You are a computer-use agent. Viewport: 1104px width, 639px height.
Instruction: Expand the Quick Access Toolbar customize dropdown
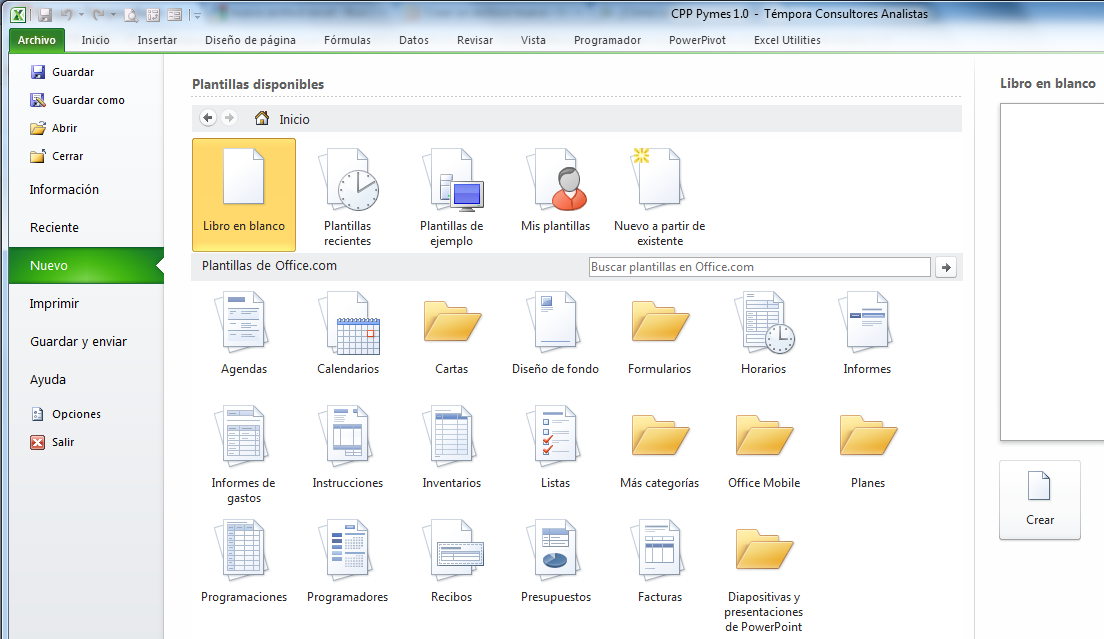point(197,15)
